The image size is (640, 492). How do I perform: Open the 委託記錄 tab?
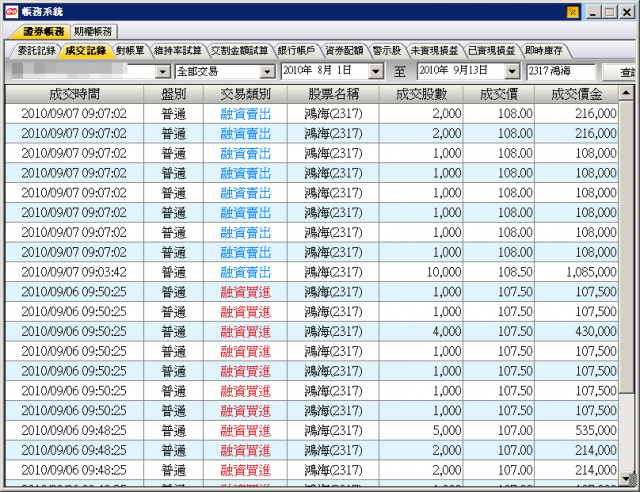(36, 51)
